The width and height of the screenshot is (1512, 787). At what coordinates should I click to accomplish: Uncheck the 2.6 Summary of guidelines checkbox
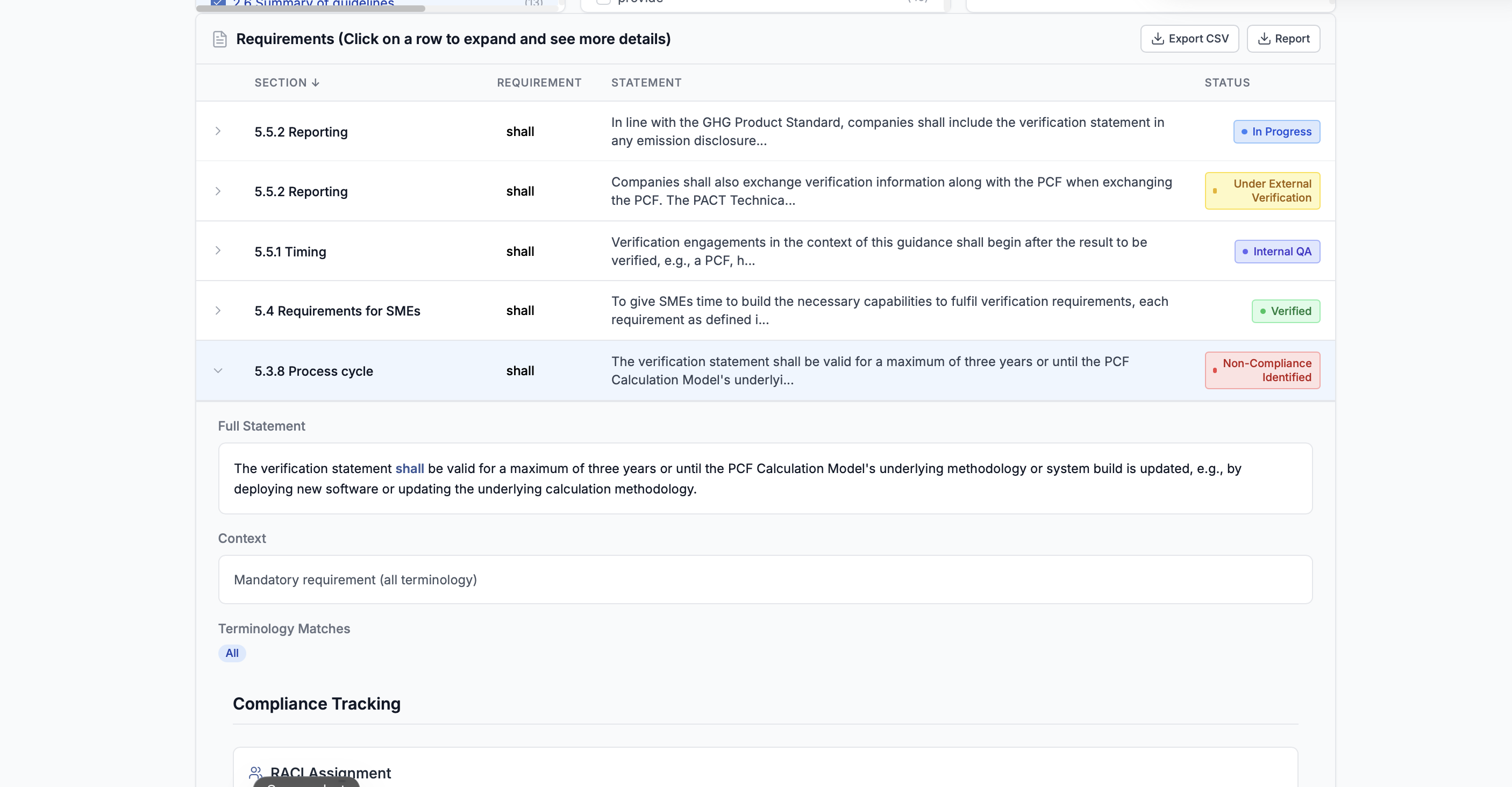click(x=218, y=3)
